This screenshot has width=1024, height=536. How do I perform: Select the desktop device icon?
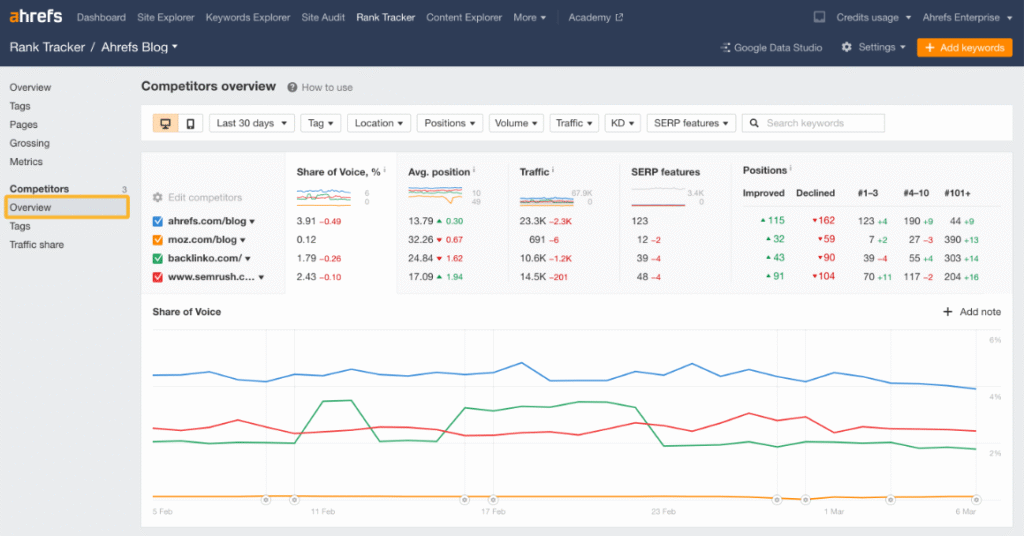tap(165, 123)
